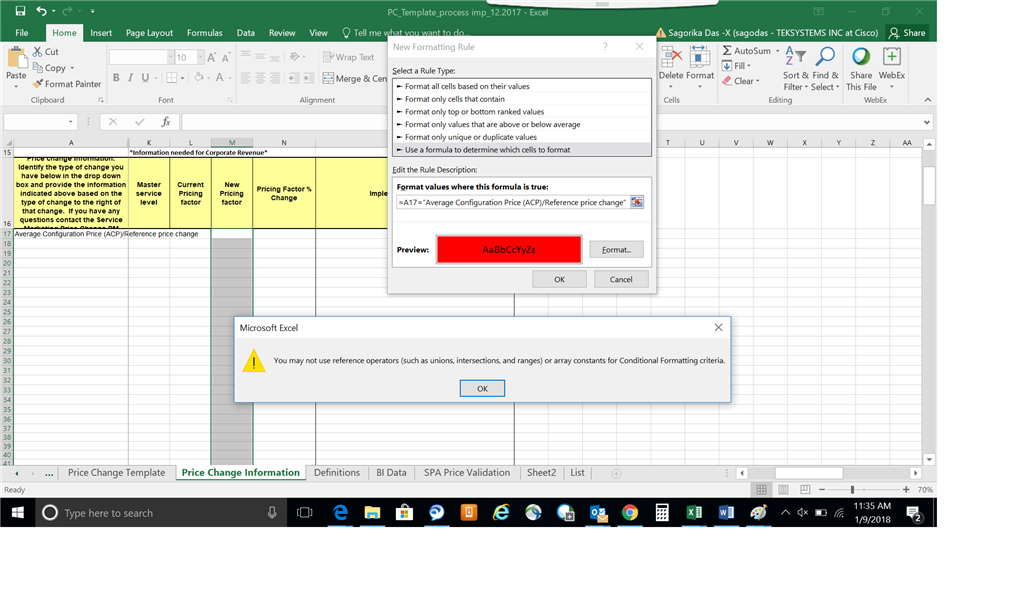Select column M header
The image size is (1024, 597).
[232, 142]
